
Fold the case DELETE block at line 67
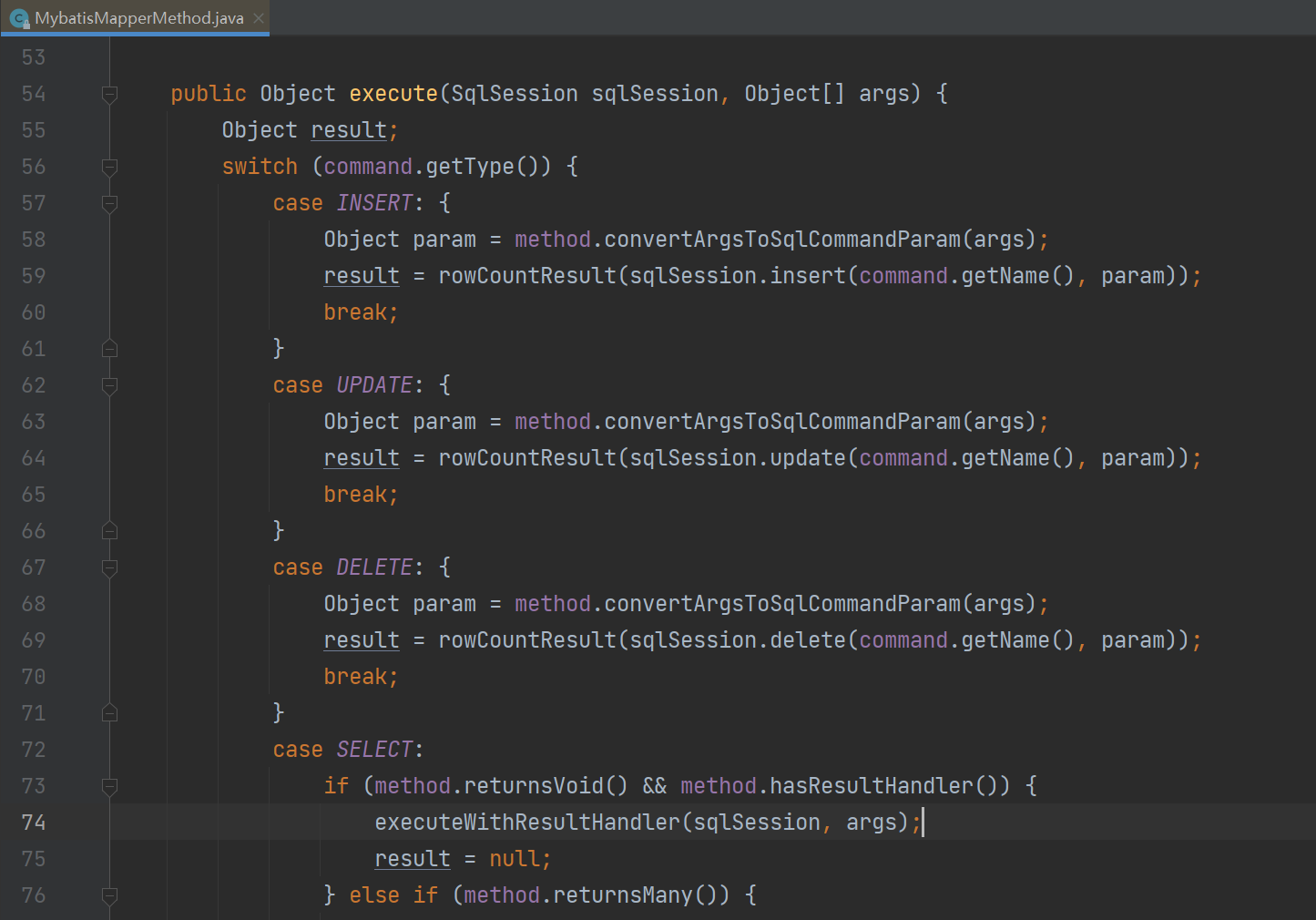click(109, 567)
